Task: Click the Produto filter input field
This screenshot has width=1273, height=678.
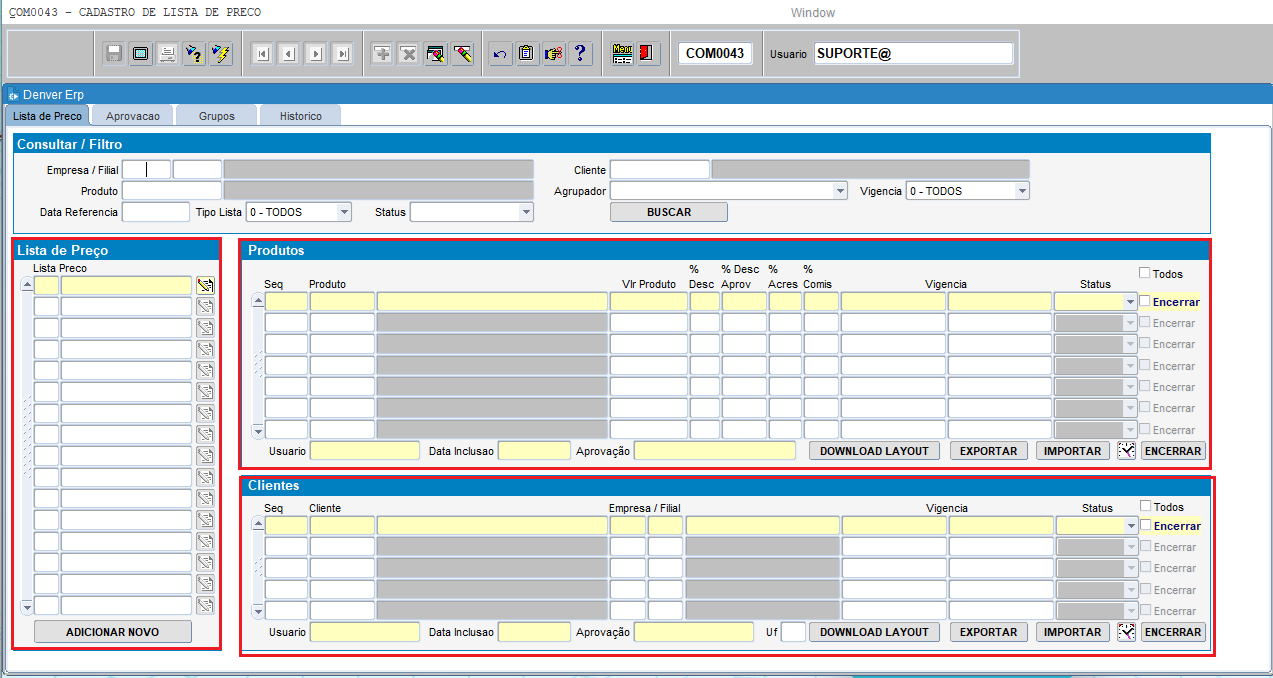Action: 172,191
